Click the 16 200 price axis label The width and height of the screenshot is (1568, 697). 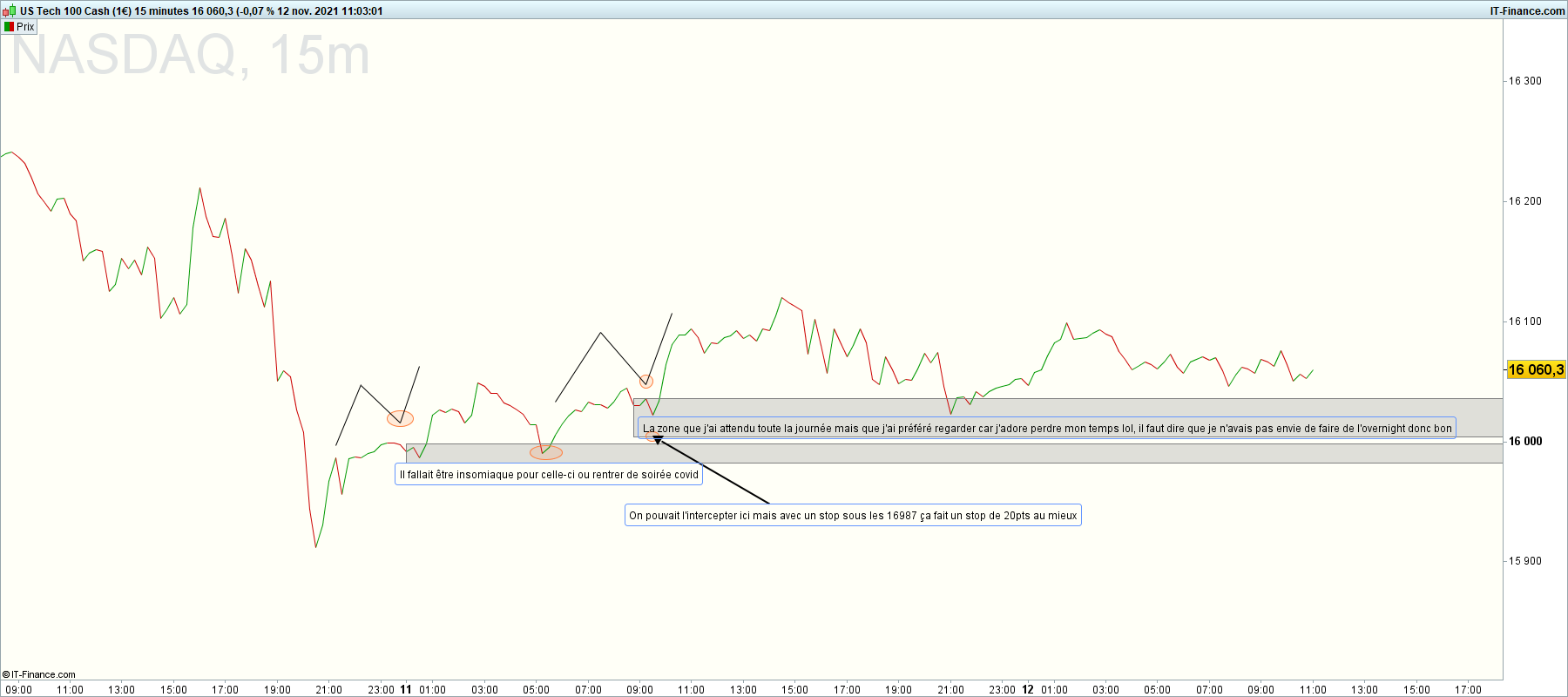point(1525,201)
